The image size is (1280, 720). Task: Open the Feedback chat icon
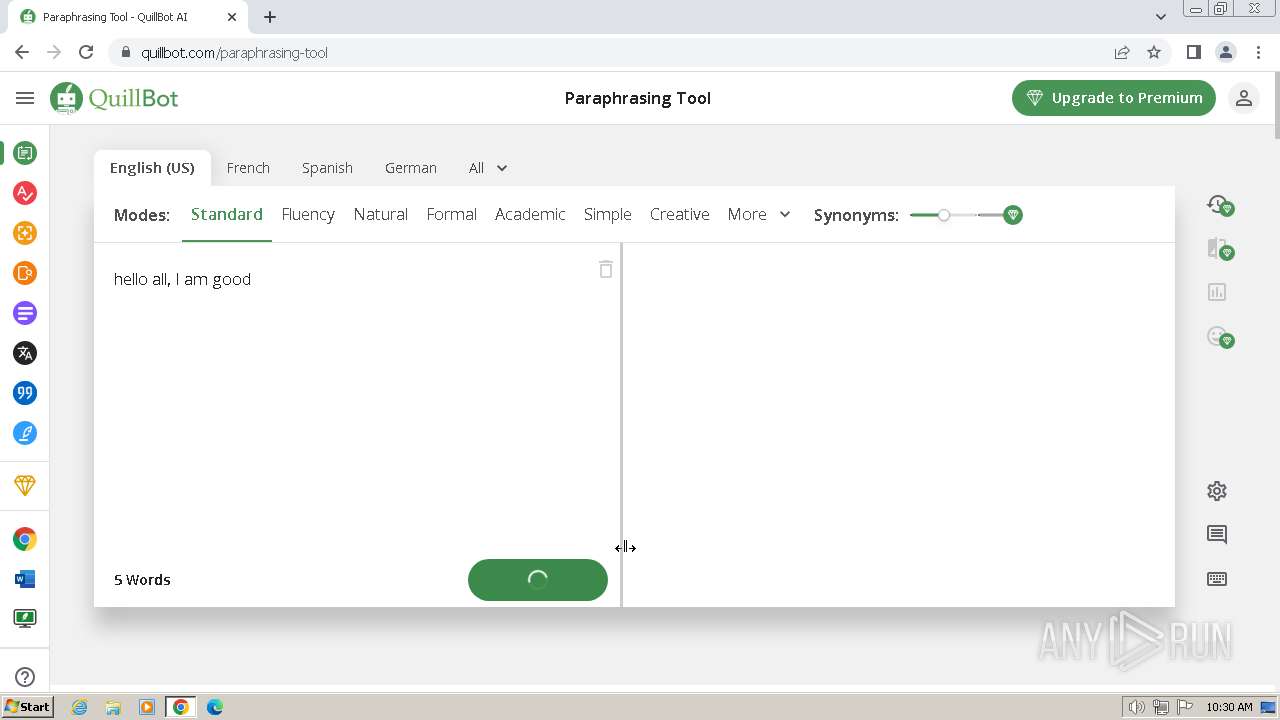1217,535
